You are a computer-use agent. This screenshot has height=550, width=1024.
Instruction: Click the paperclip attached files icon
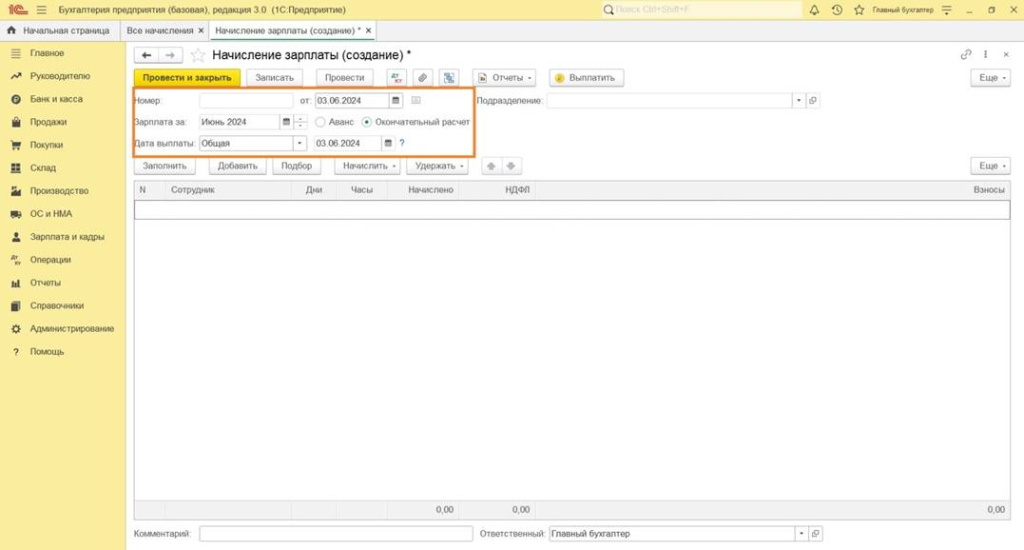[423, 78]
